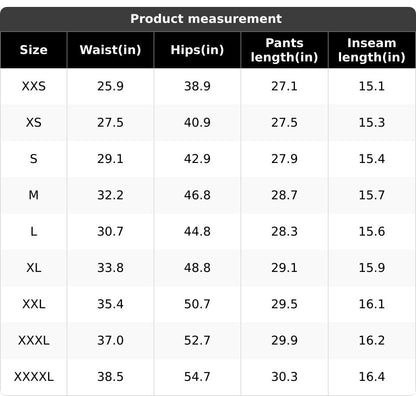Select inseam value 15.4 for S
The width and height of the screenshot is (416, 396).
[x=372, y=159]
